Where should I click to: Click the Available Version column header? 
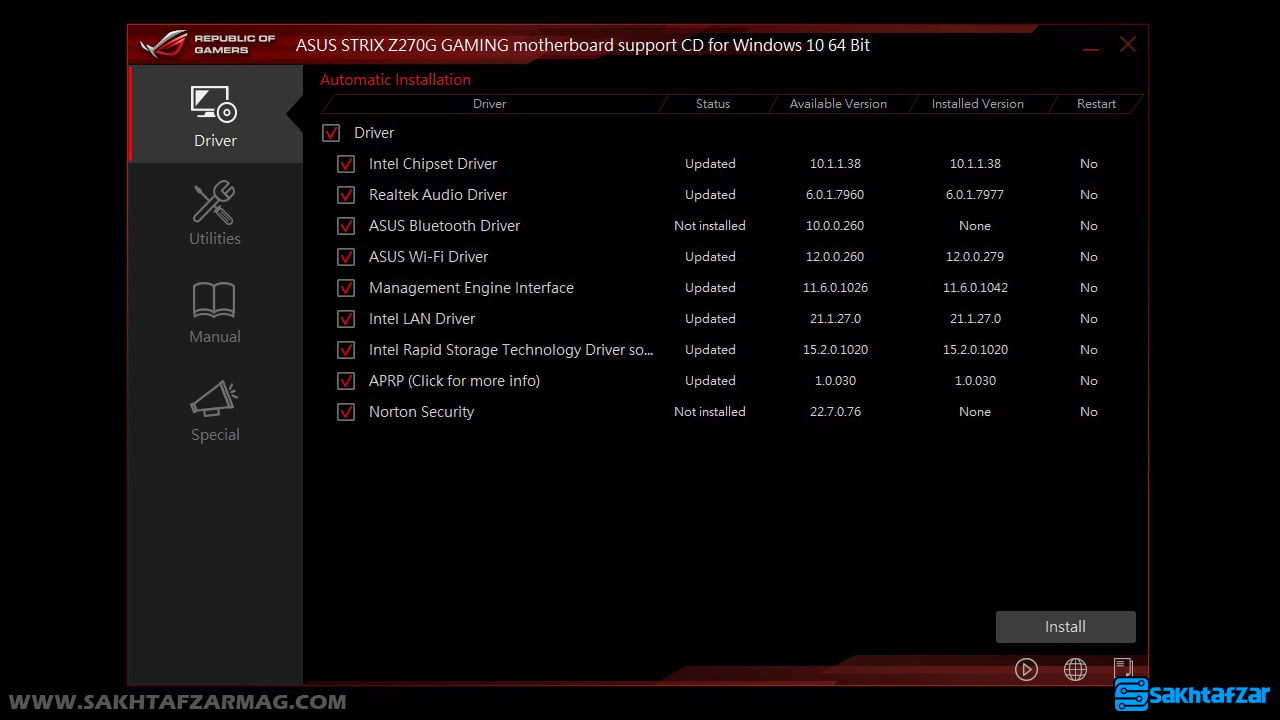coord(838,104)
